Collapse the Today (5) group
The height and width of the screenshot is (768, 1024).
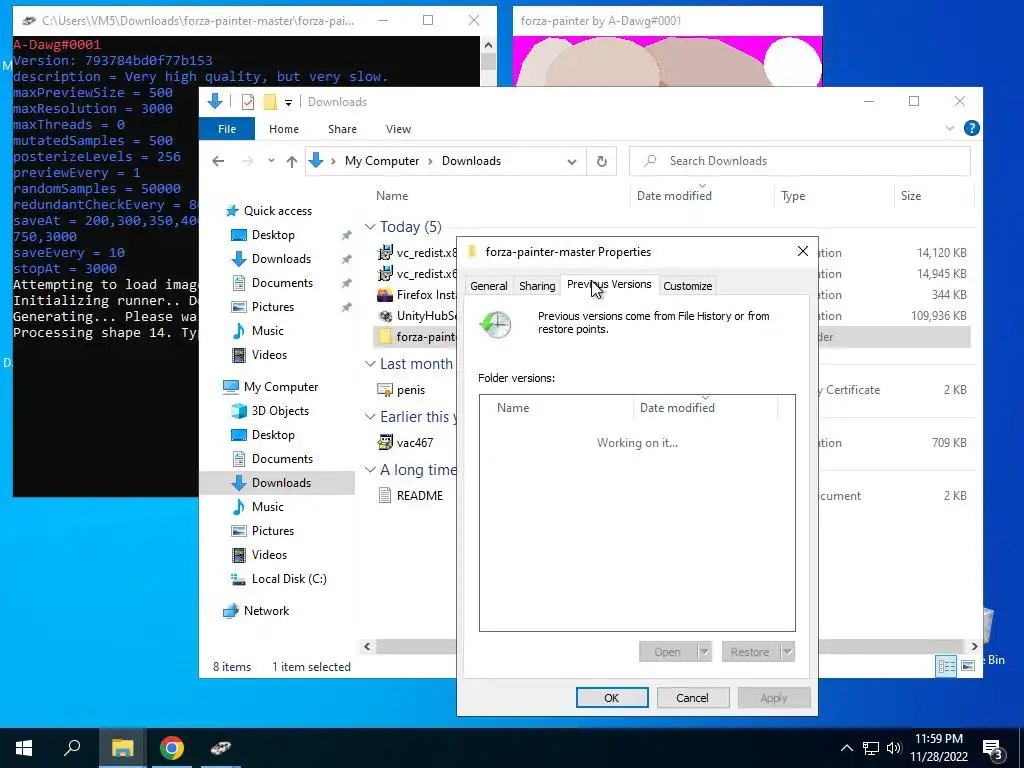pos(370,227)
